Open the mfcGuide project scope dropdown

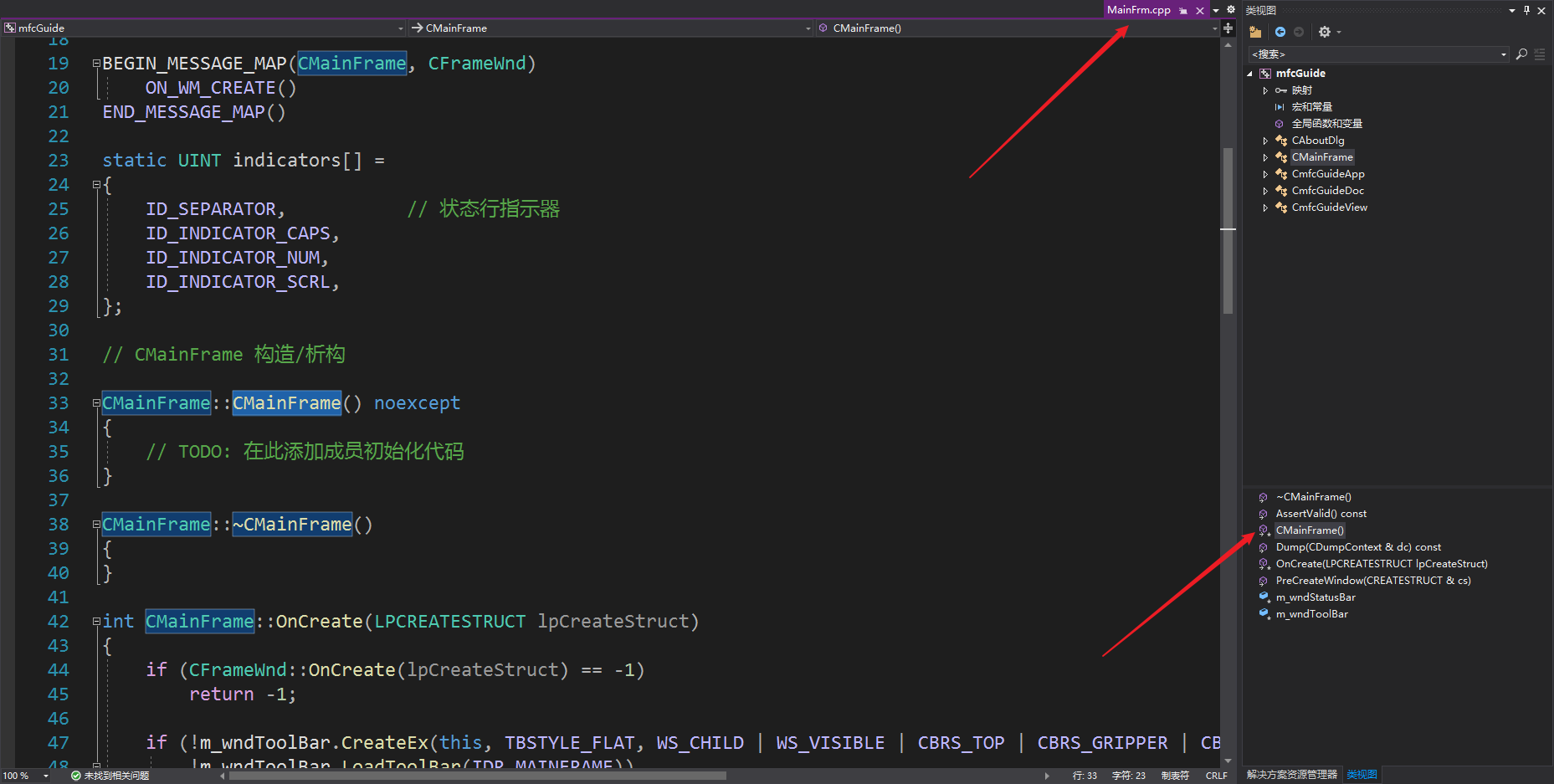(401, 28)
